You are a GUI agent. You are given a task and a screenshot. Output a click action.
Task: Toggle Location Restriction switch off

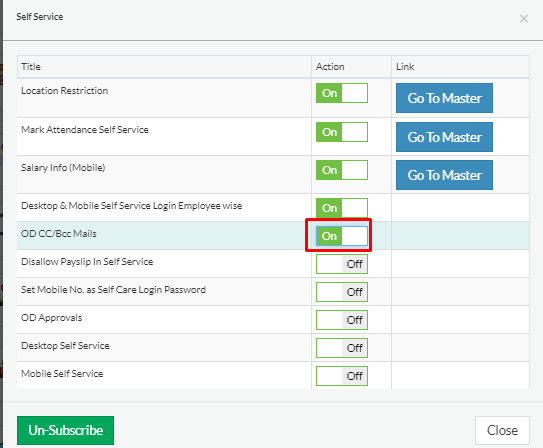pyautogui.click(x=341, y=93)
